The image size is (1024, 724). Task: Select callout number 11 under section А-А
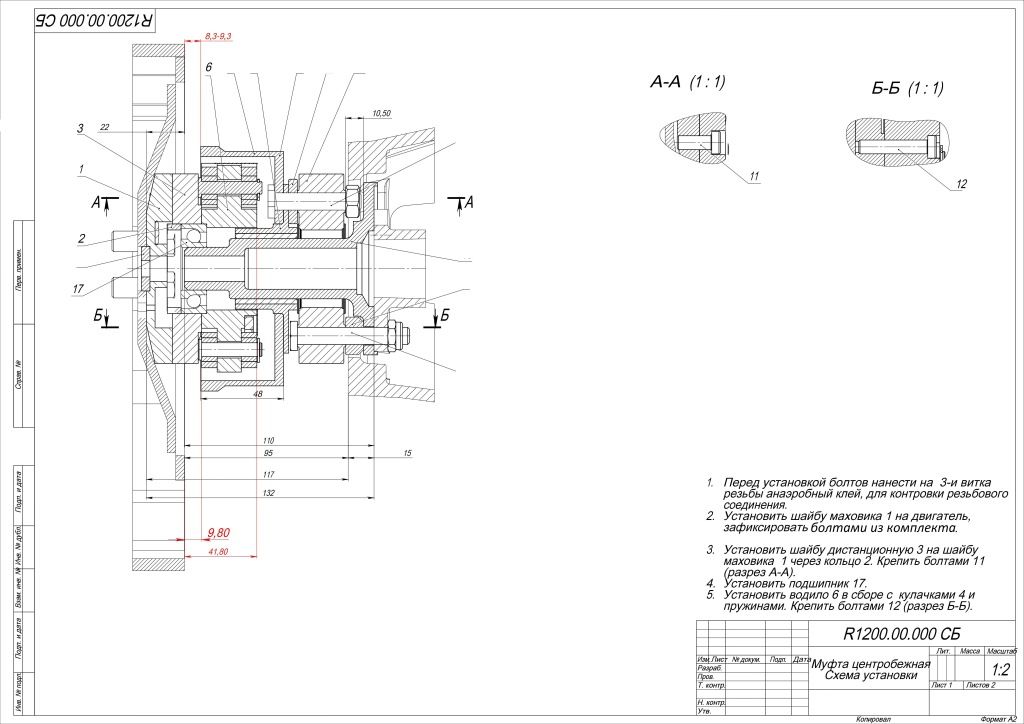click(x=755, y=177)
